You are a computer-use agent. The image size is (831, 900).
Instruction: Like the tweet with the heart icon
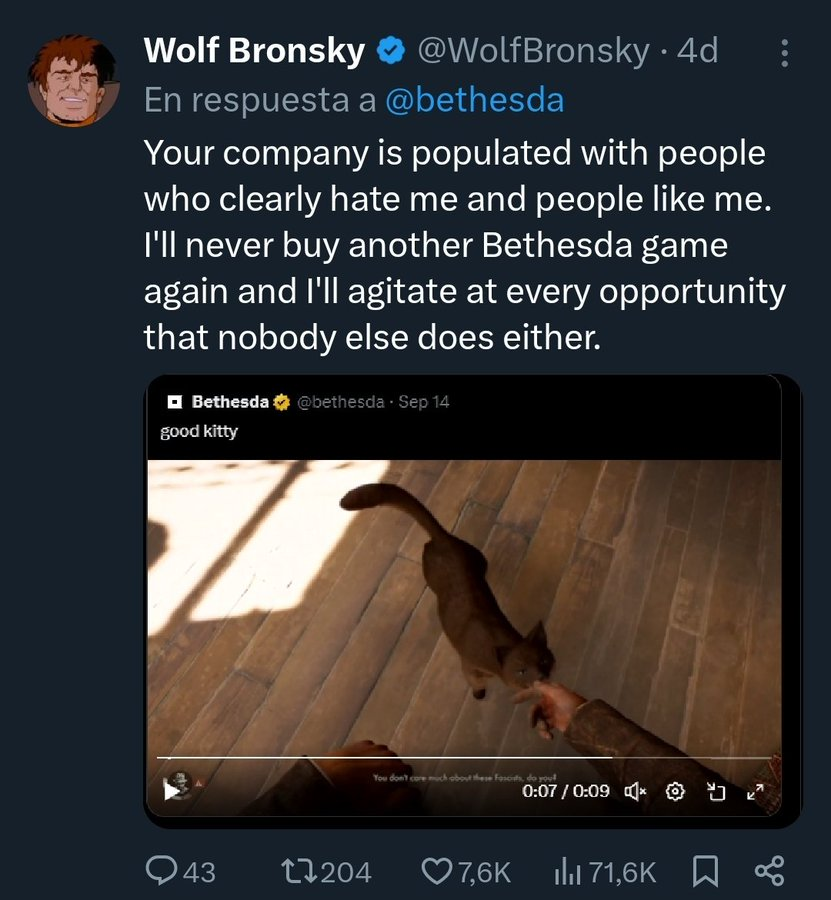437,872
